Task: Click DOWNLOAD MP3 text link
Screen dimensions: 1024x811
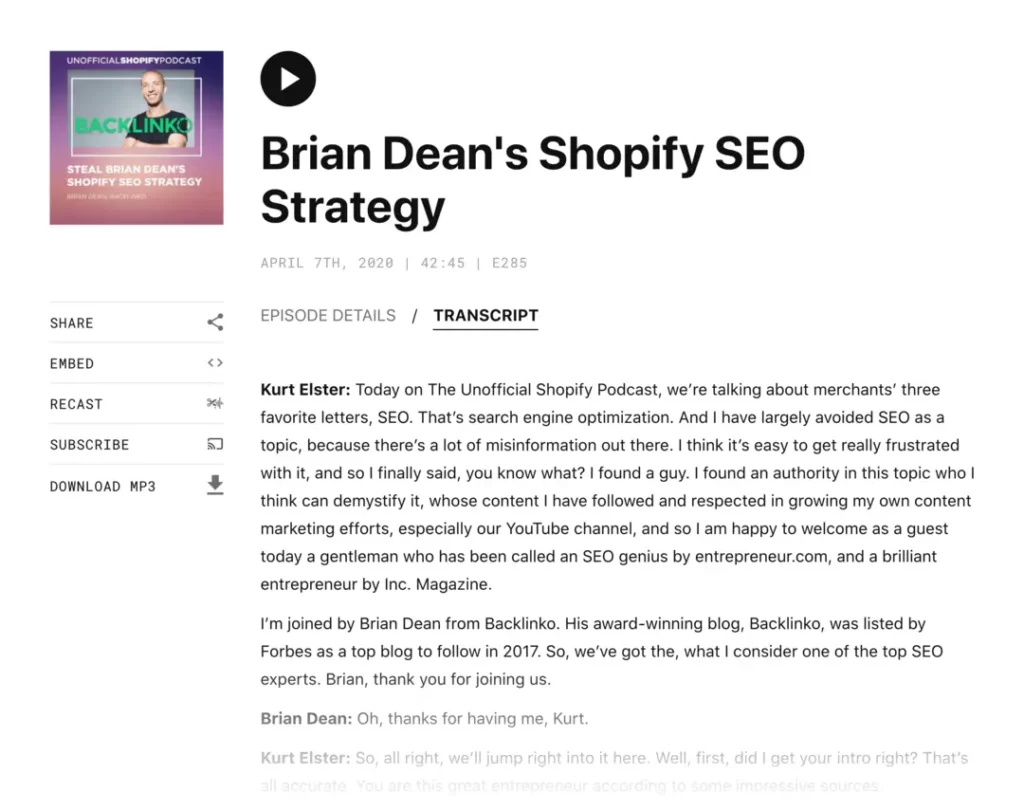Action: (103, 486)
